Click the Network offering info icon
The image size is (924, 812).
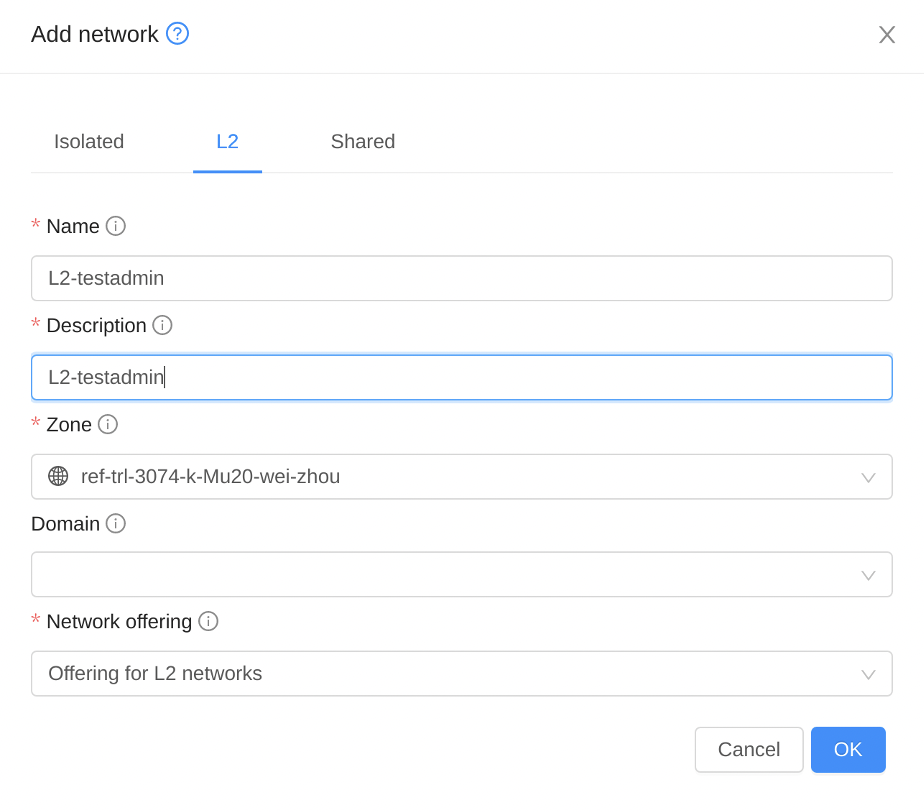[208, 620]
